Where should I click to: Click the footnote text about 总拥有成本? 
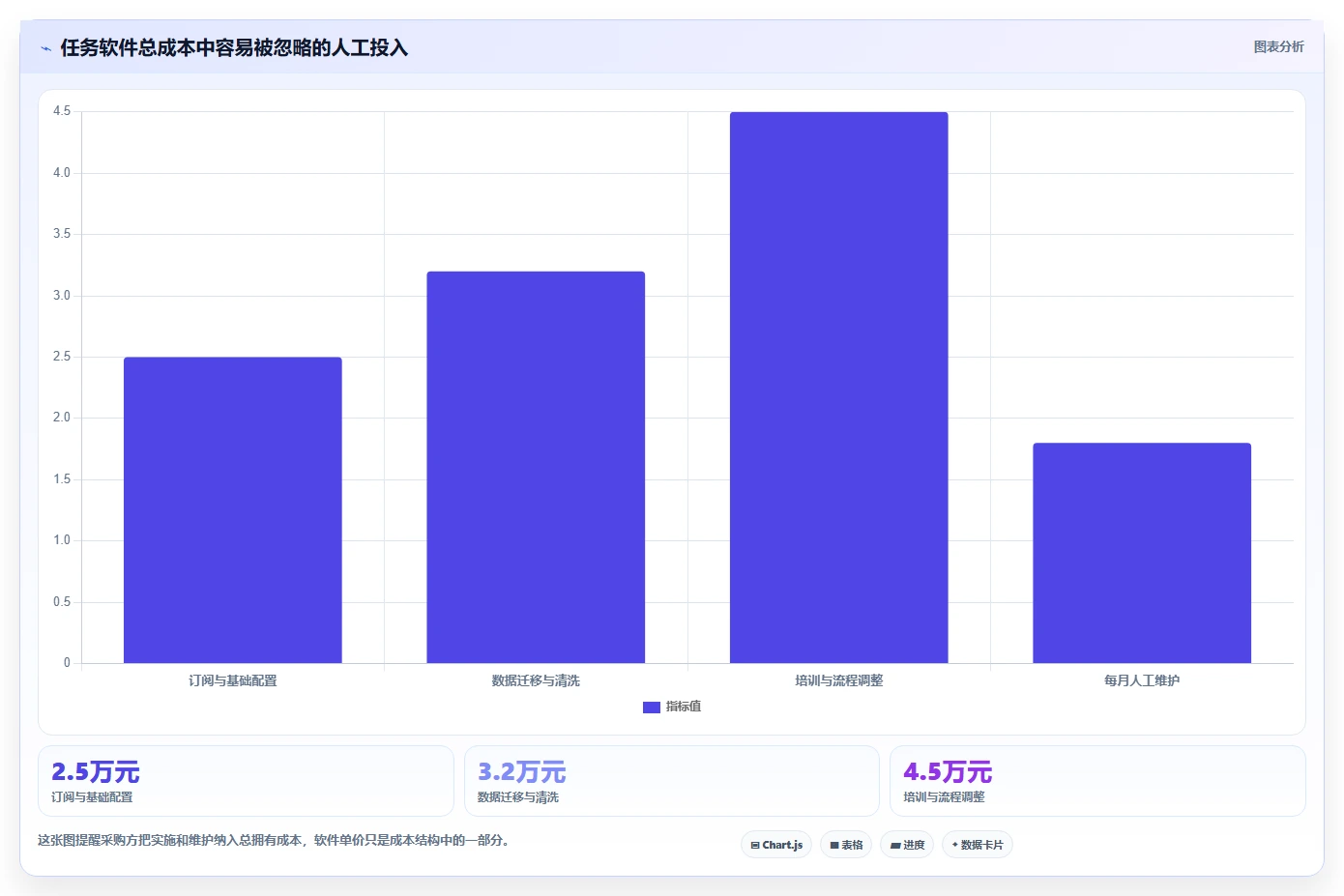tap(274, 840)
